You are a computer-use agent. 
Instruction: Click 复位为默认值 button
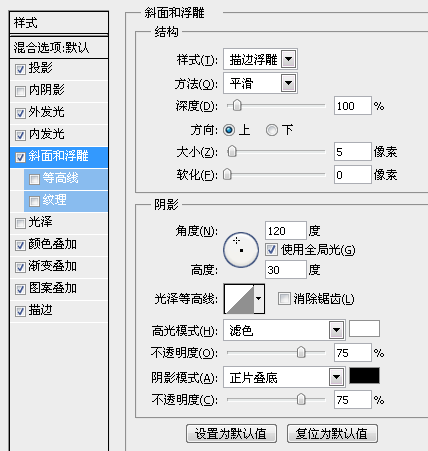332,434
